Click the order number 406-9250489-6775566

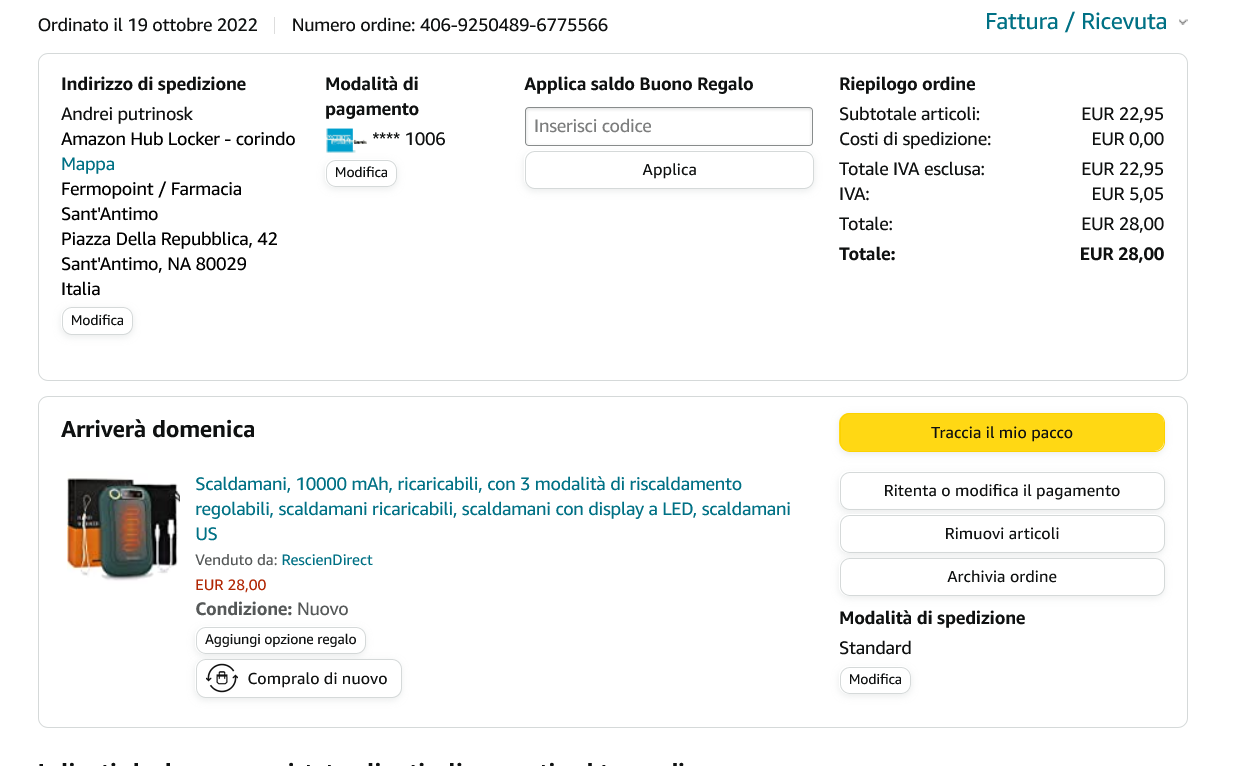[x=514, y=25]
